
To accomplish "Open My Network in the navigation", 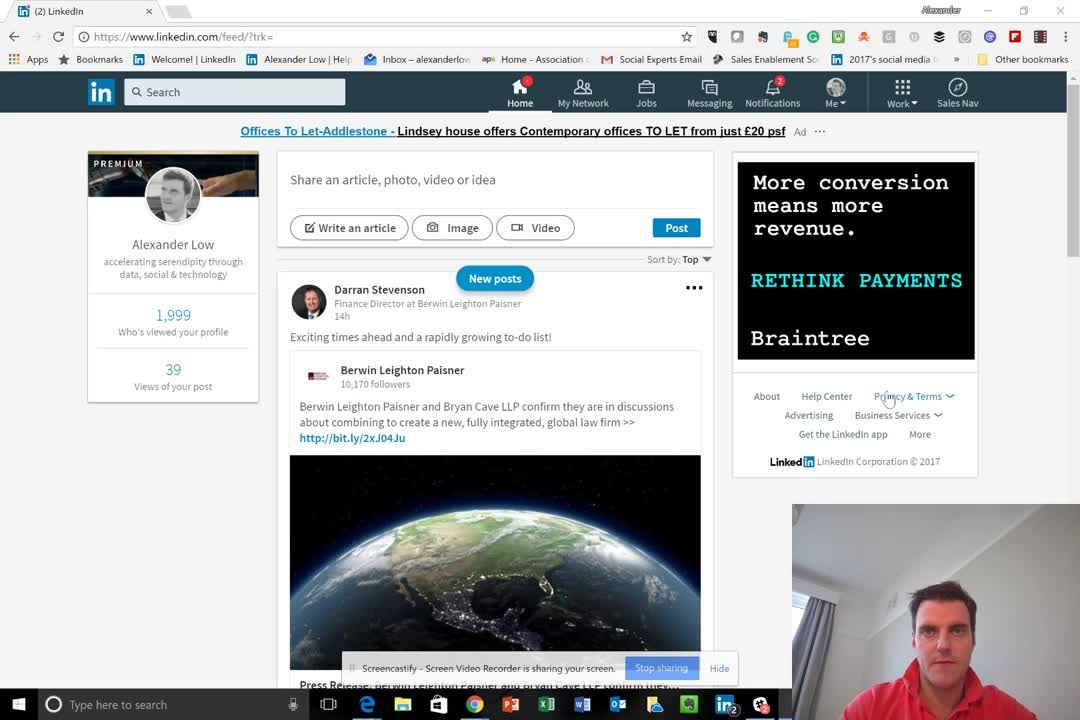I will point(583,93).
